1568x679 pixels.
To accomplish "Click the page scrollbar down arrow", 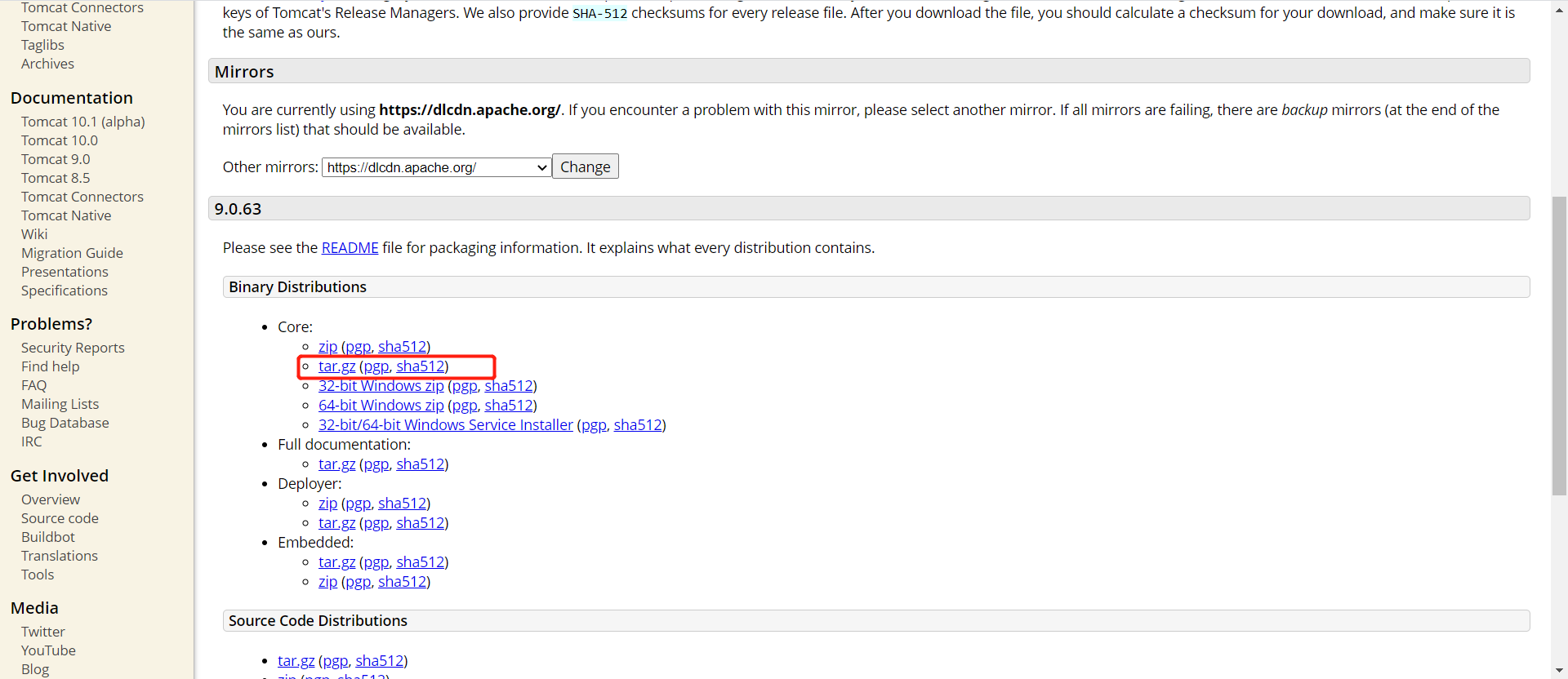I will pyautogui.click(x=1559, y=671).
